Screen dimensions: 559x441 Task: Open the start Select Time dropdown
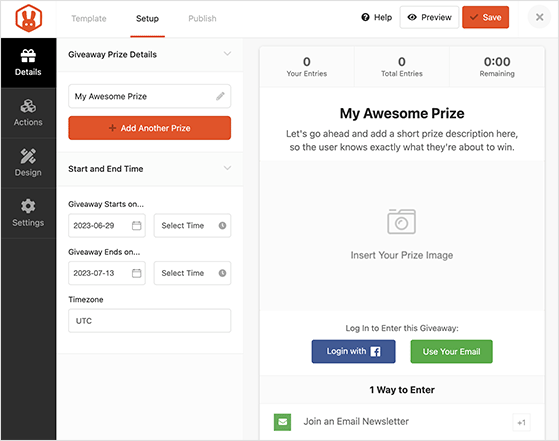point(193,226)
